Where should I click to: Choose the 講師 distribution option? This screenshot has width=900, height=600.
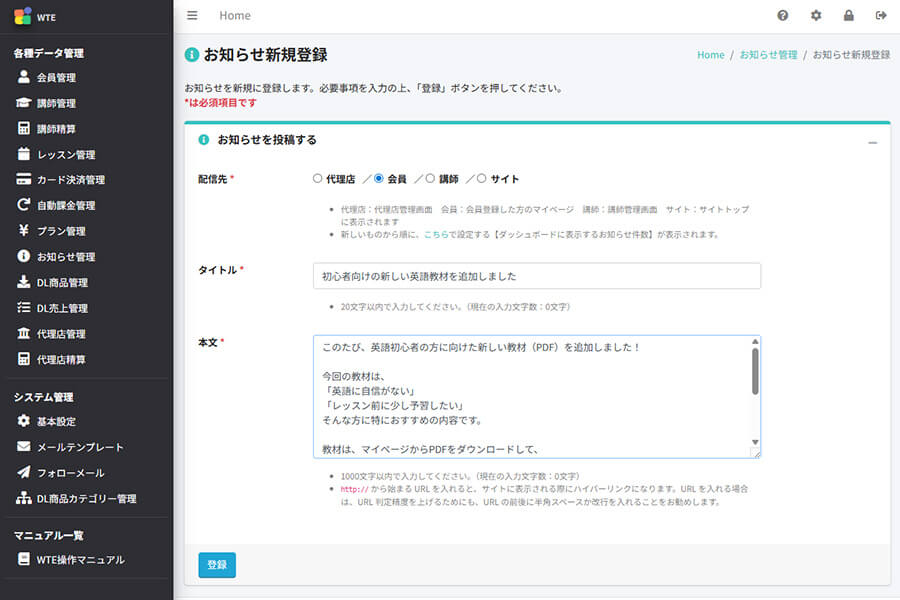(x=428, y=177)
